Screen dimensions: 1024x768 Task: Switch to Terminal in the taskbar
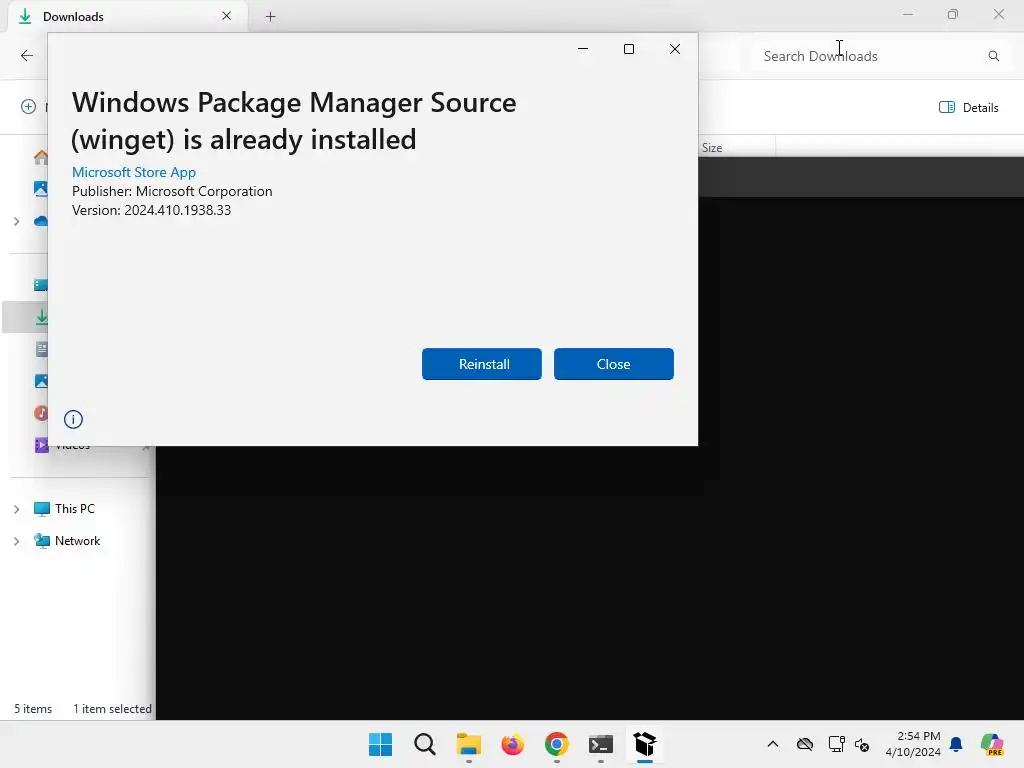pos(601,744)
